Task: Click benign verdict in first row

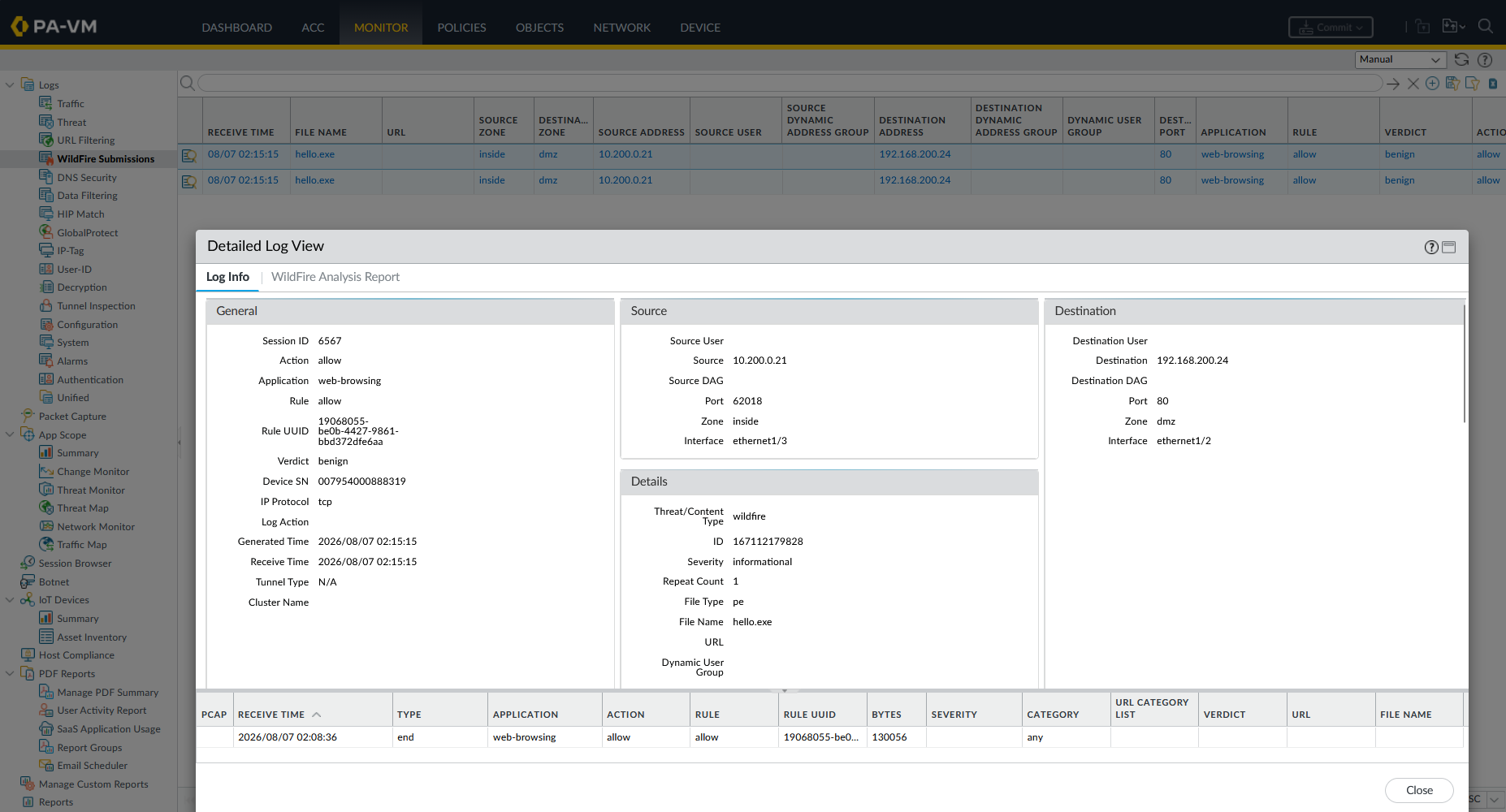Action: click(1400, 154)
